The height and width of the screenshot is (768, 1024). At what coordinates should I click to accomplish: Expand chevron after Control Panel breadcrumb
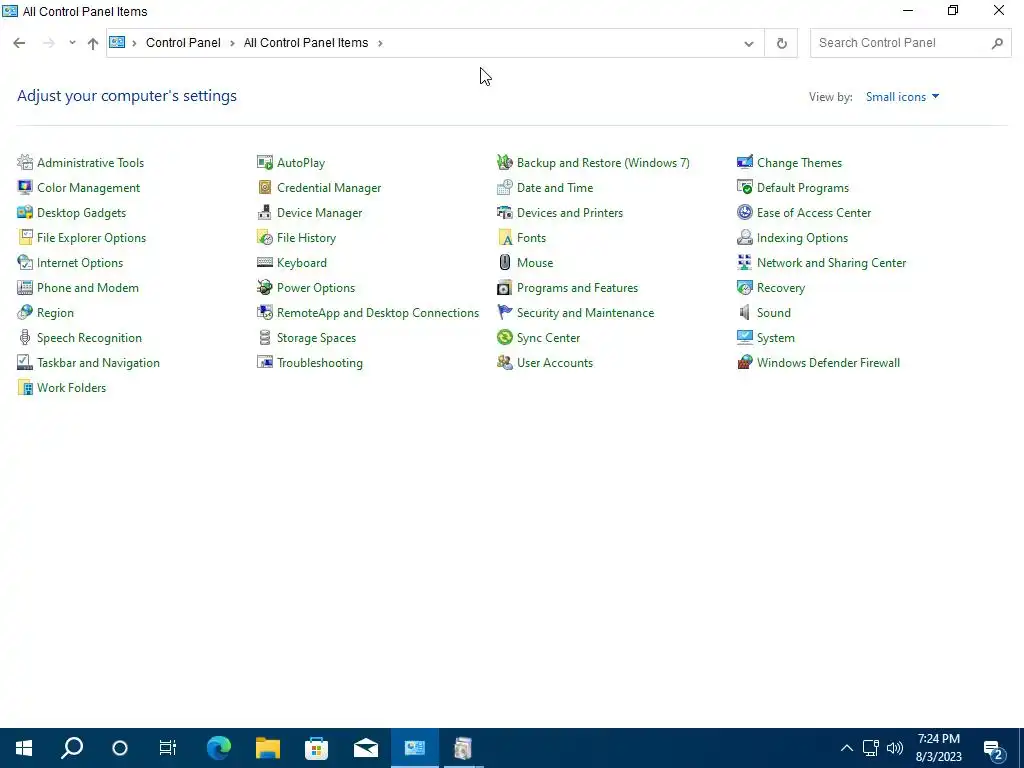[x=232, y=43]
